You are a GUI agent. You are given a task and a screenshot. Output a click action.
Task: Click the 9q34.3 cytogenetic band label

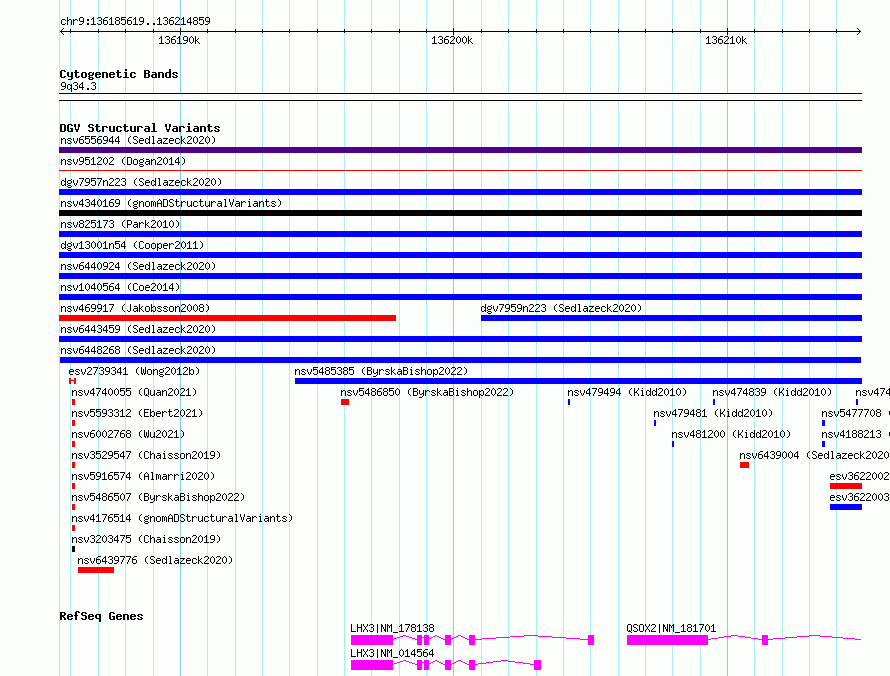point(78,86)
